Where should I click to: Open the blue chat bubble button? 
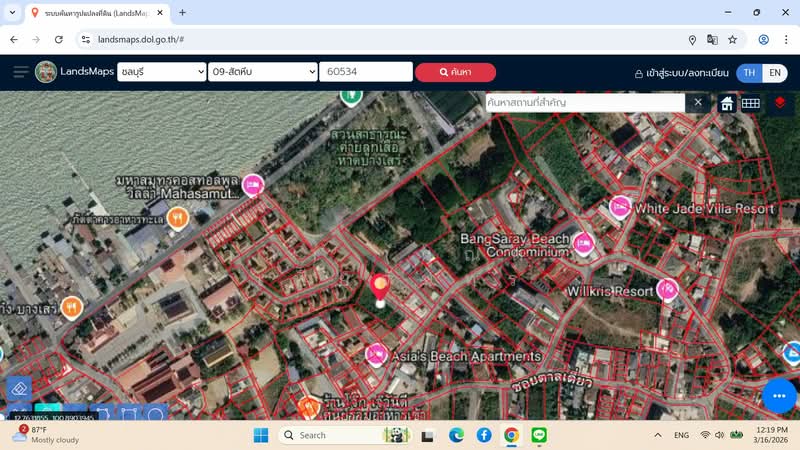click(x=779, y=396)
